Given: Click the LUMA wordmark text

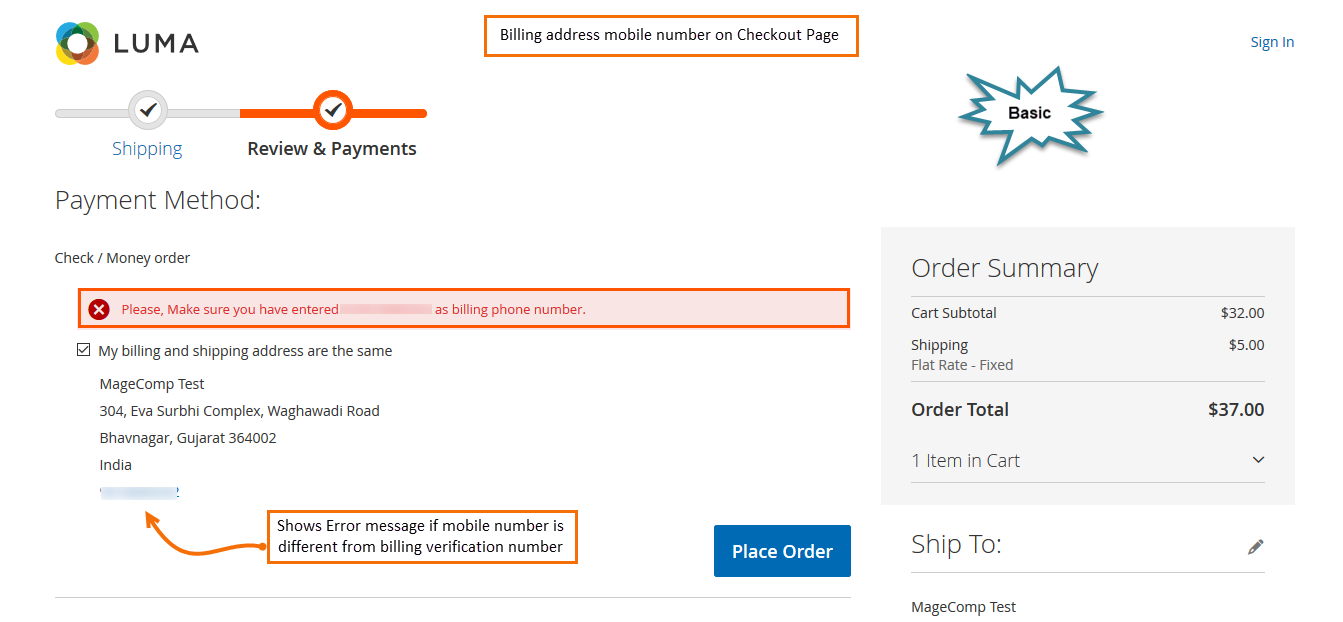Looking at the screenshot, I should pyautogui.click(x=156, y=43).
